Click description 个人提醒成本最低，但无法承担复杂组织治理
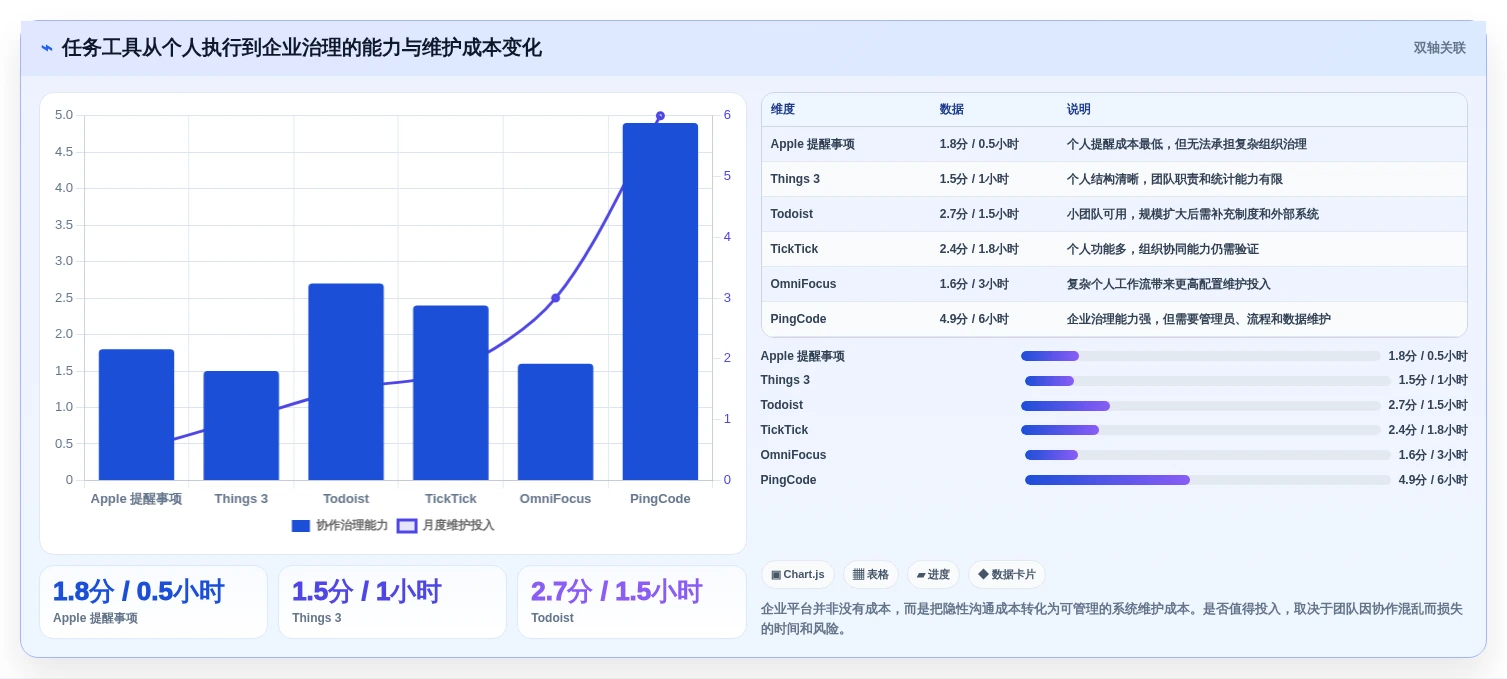The height and width of the screenshot is (679, 1507). [x=1187, y=144]
